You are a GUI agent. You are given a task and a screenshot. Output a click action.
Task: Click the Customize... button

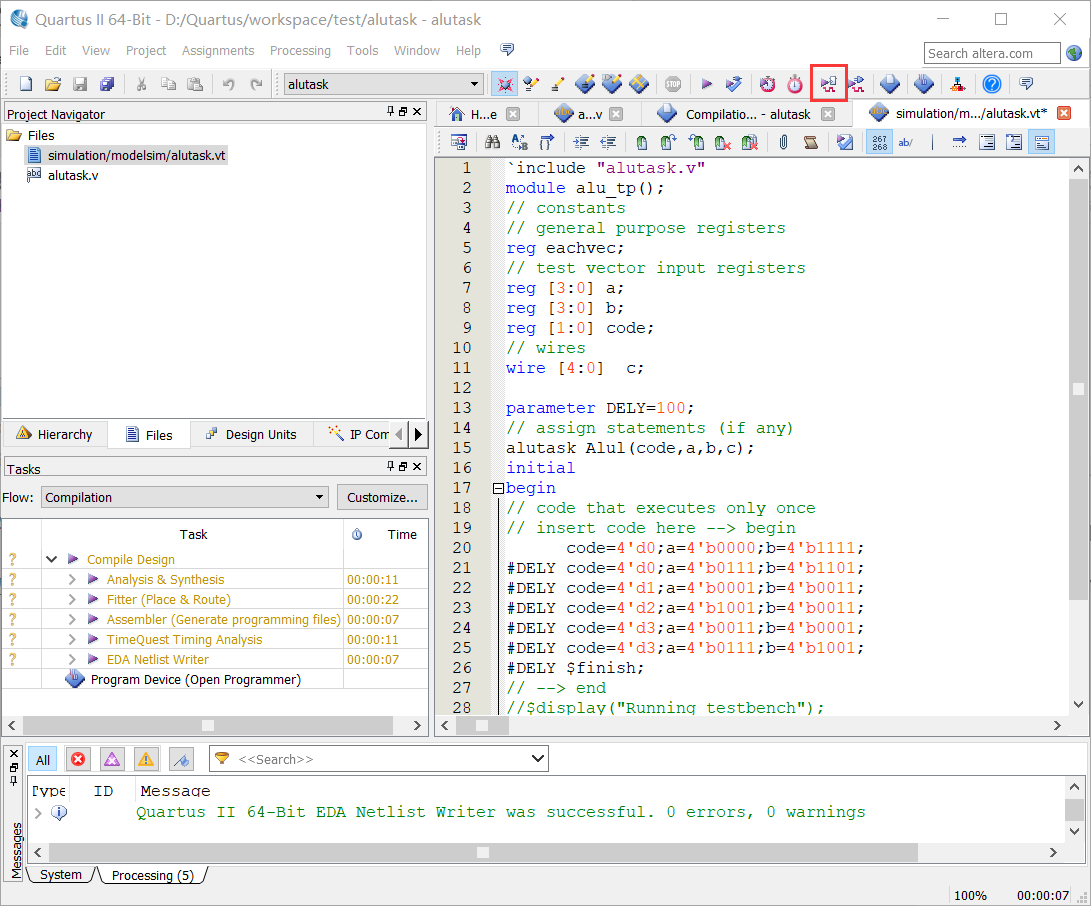[x=382, y=498]
